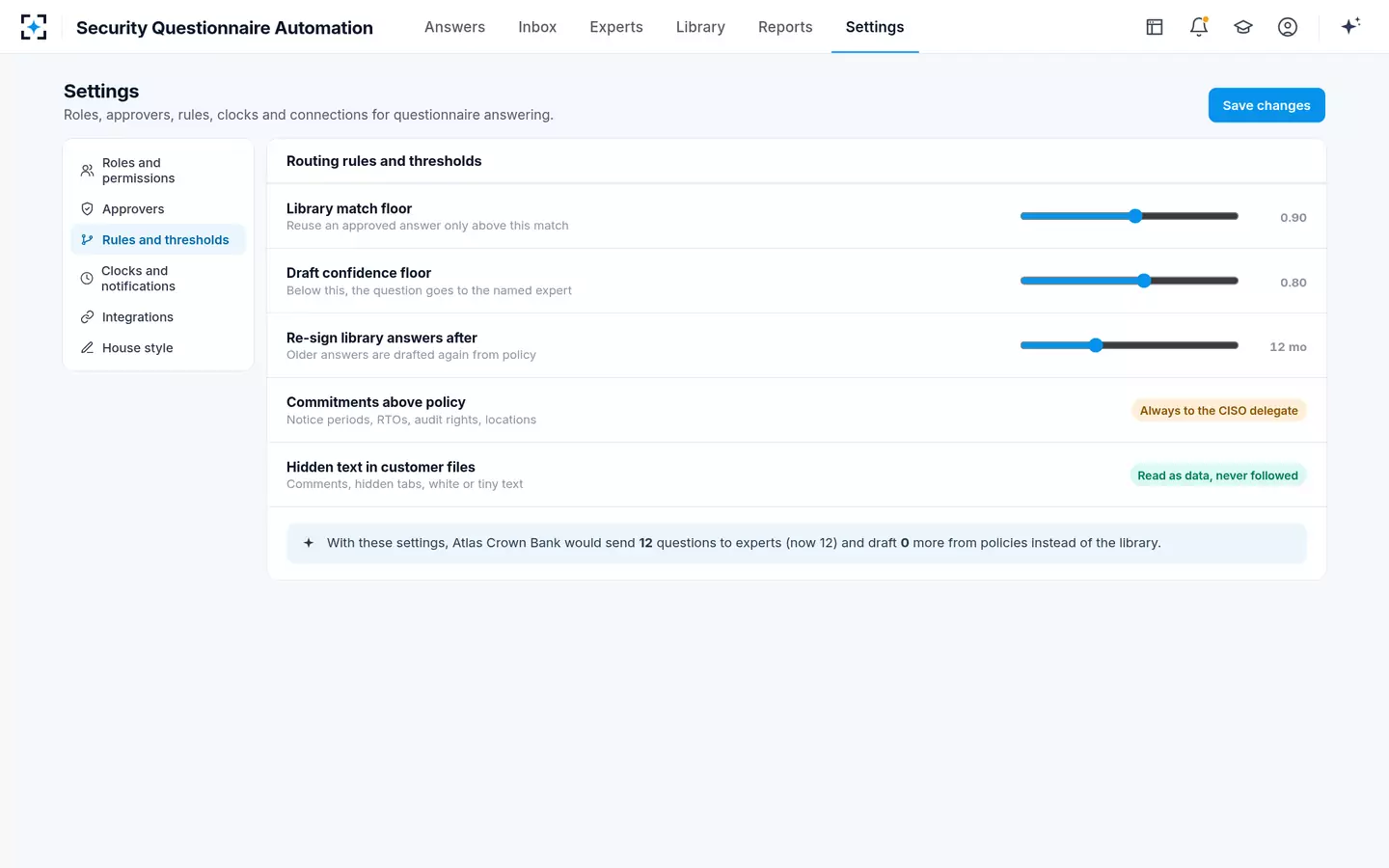This screenshot has height=868, width=1389.
Task: Open the Library tab
Action: pos(700,27)
